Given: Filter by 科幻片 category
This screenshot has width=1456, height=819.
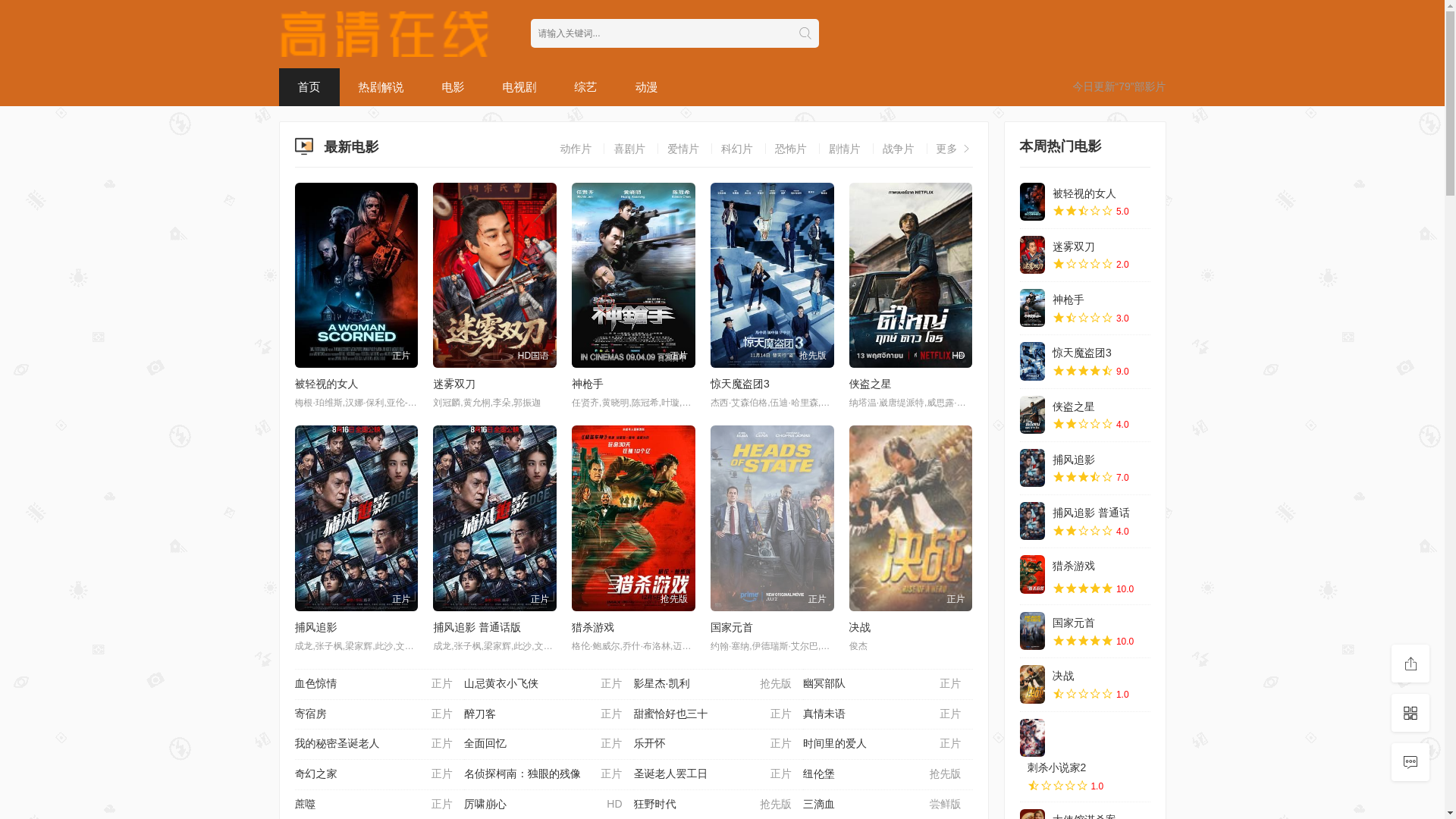Looking at the screenshot, I should click(737, 149).
